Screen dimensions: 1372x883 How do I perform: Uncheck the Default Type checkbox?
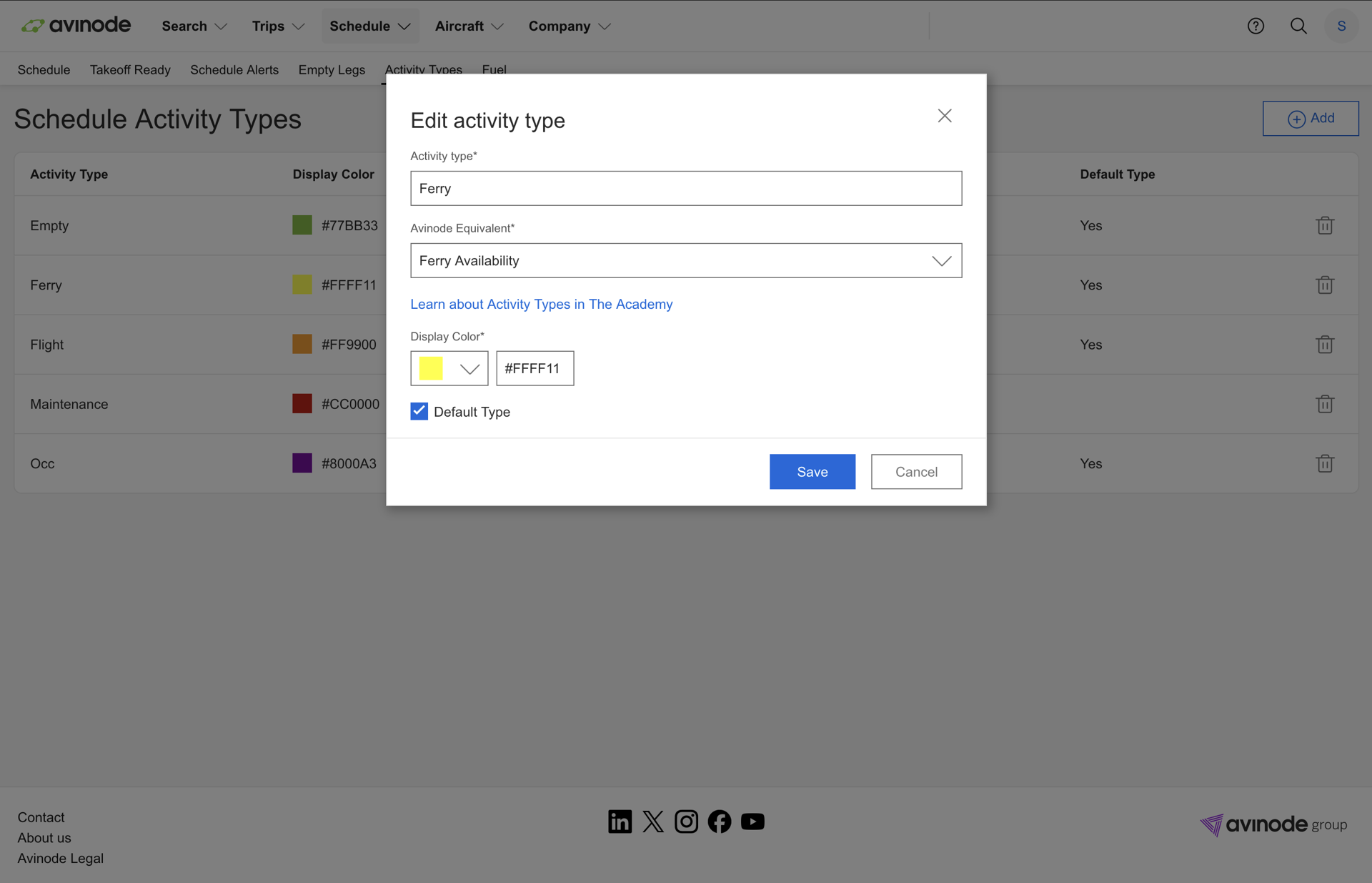point(419,411)
